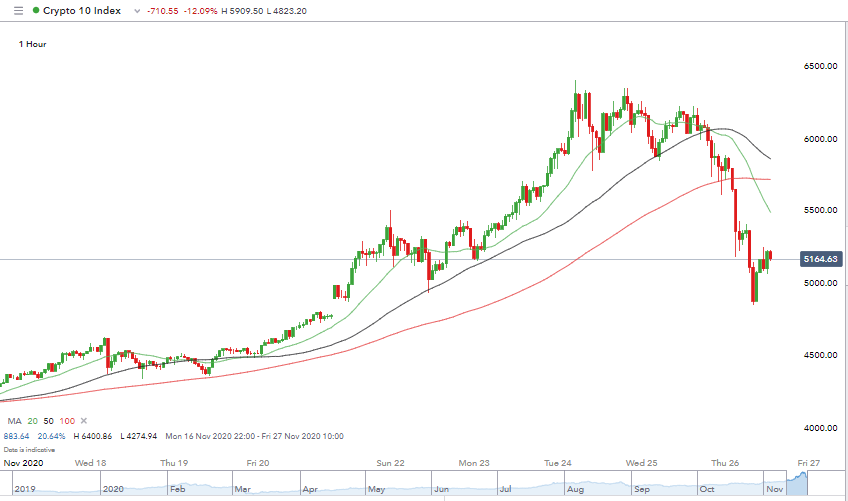
Task: Click the L 4823.20 low value
Action: click(x=287, y=11)
